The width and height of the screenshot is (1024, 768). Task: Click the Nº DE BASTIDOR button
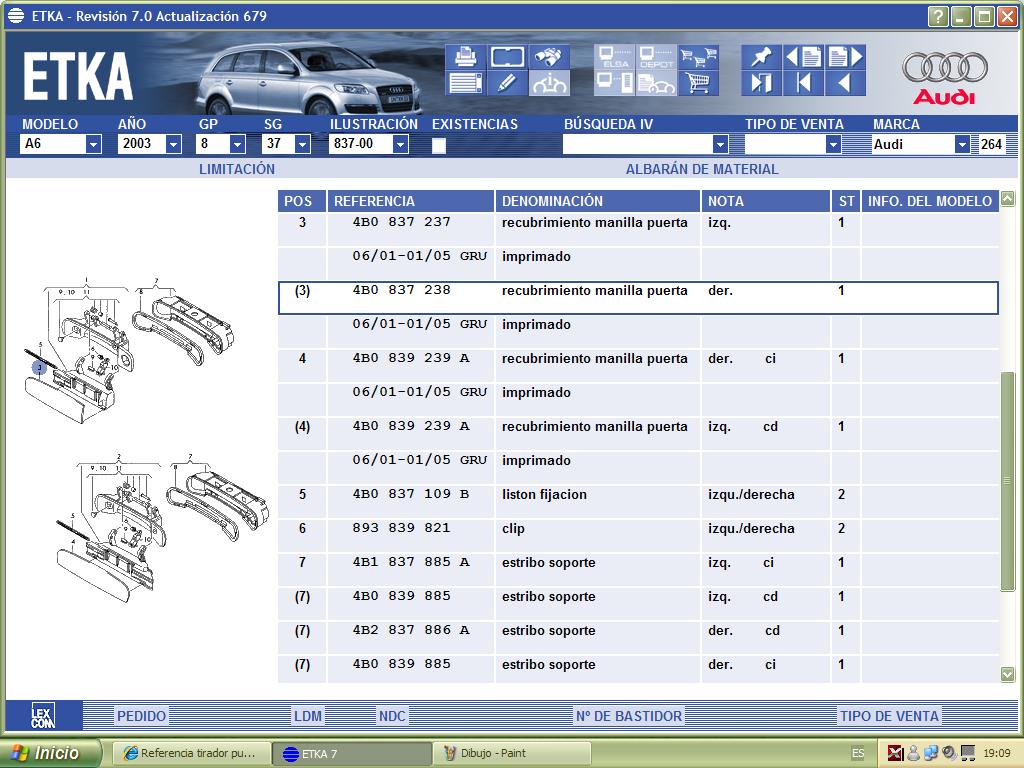click(628, 716)
